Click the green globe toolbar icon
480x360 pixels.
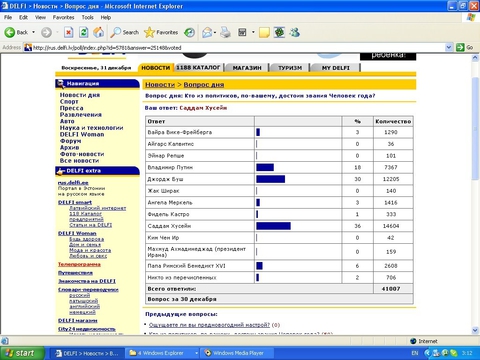click(x=279, y=32)
